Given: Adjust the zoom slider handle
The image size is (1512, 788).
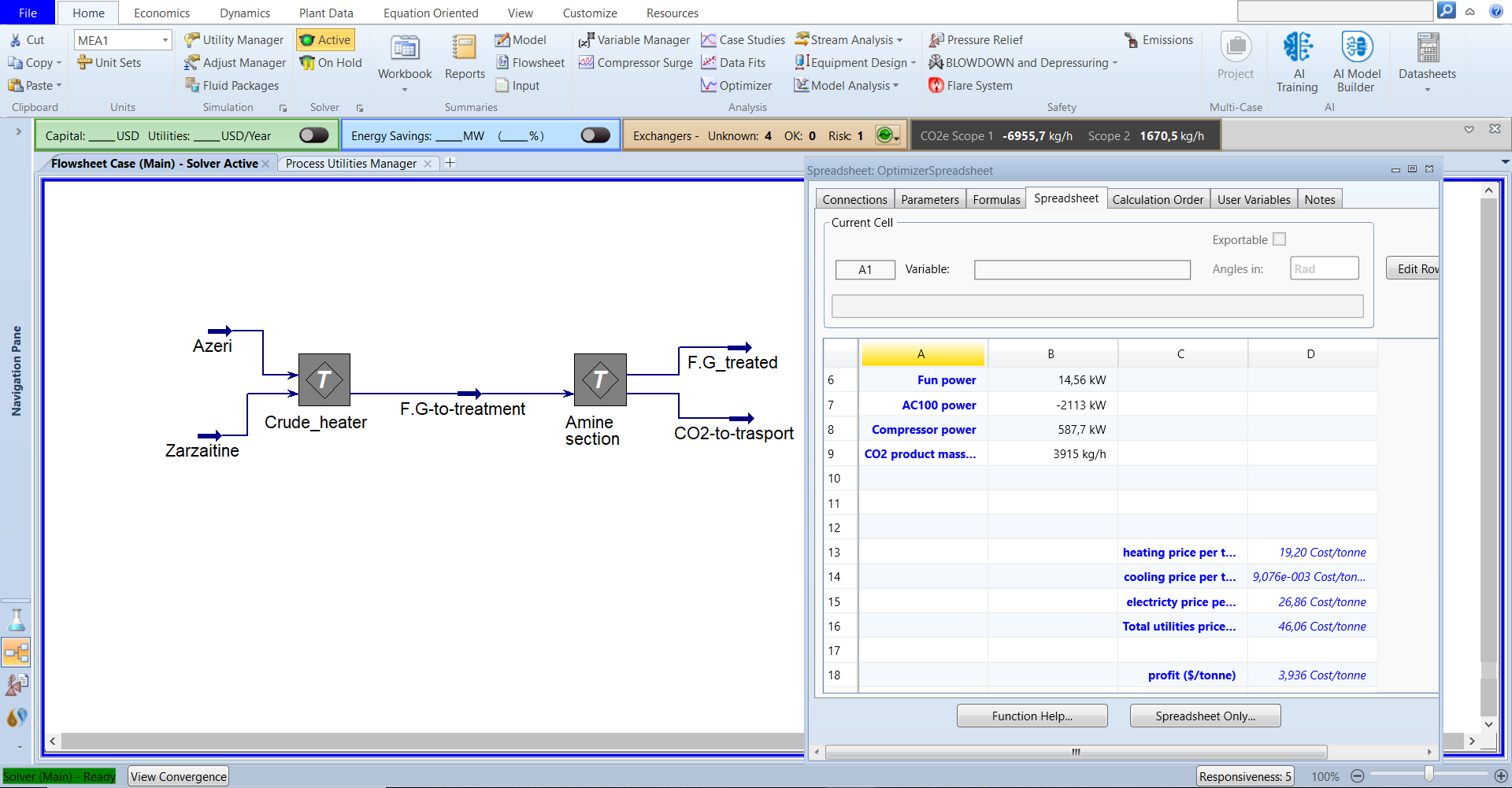Looking at the screenshot, I should point(1429,775).
